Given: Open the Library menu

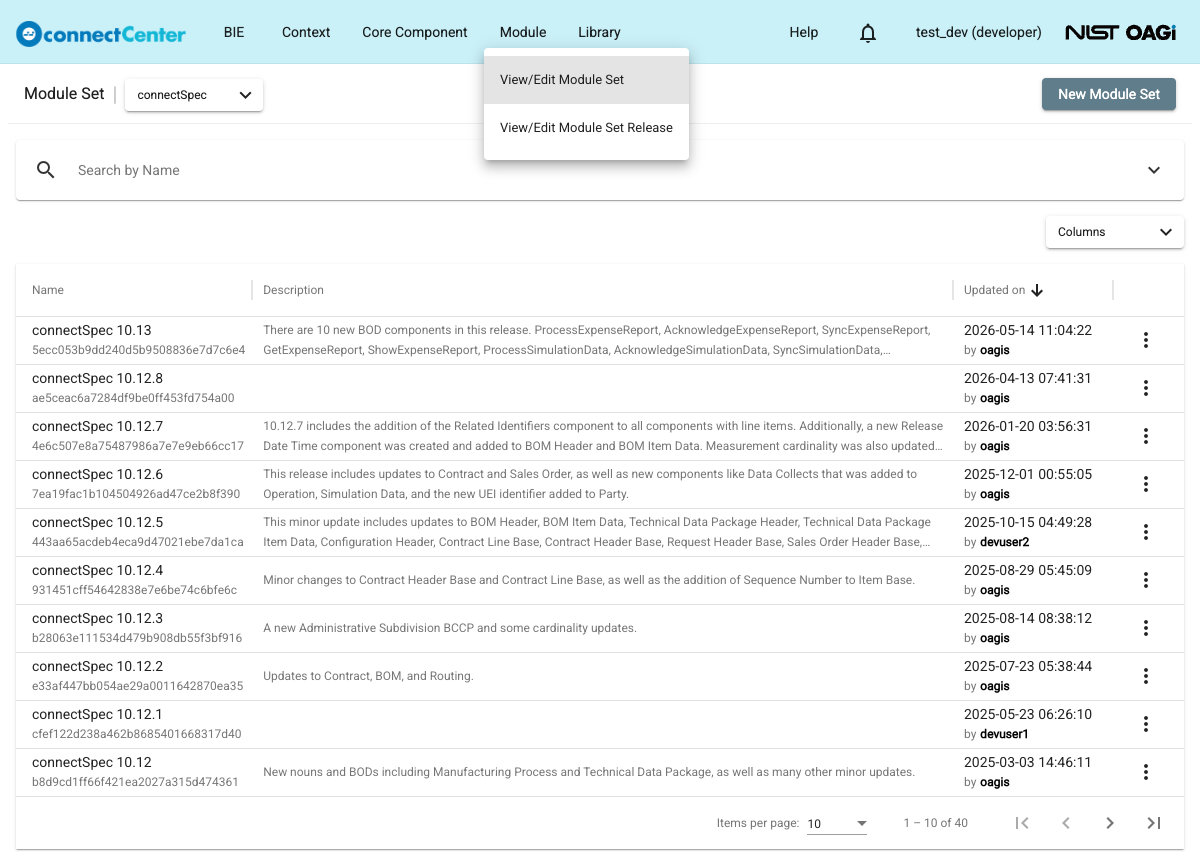Looking at the screenshot, I should 599,32.
